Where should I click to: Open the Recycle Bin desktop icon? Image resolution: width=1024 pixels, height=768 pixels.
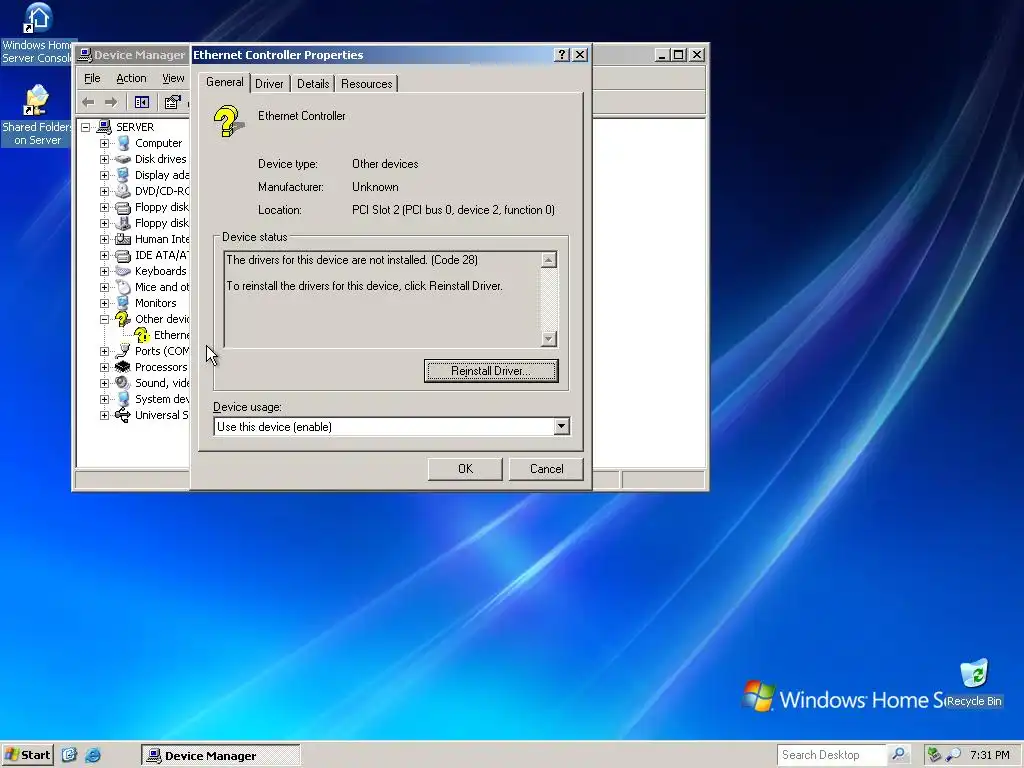pyautogui.click(x=974, y=683)
